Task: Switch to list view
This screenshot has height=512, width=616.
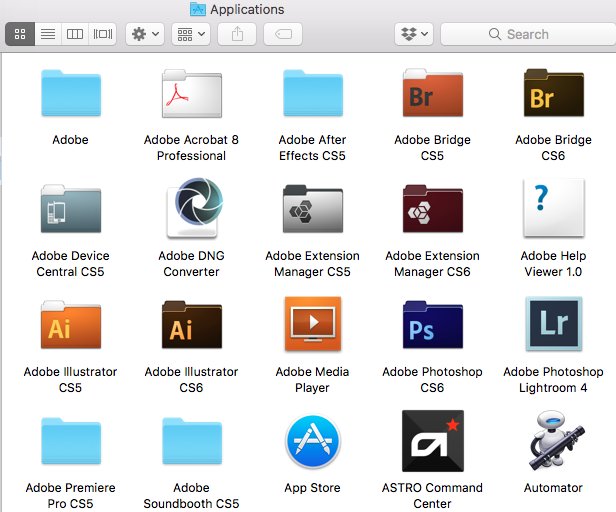Action: coord(48,34)
